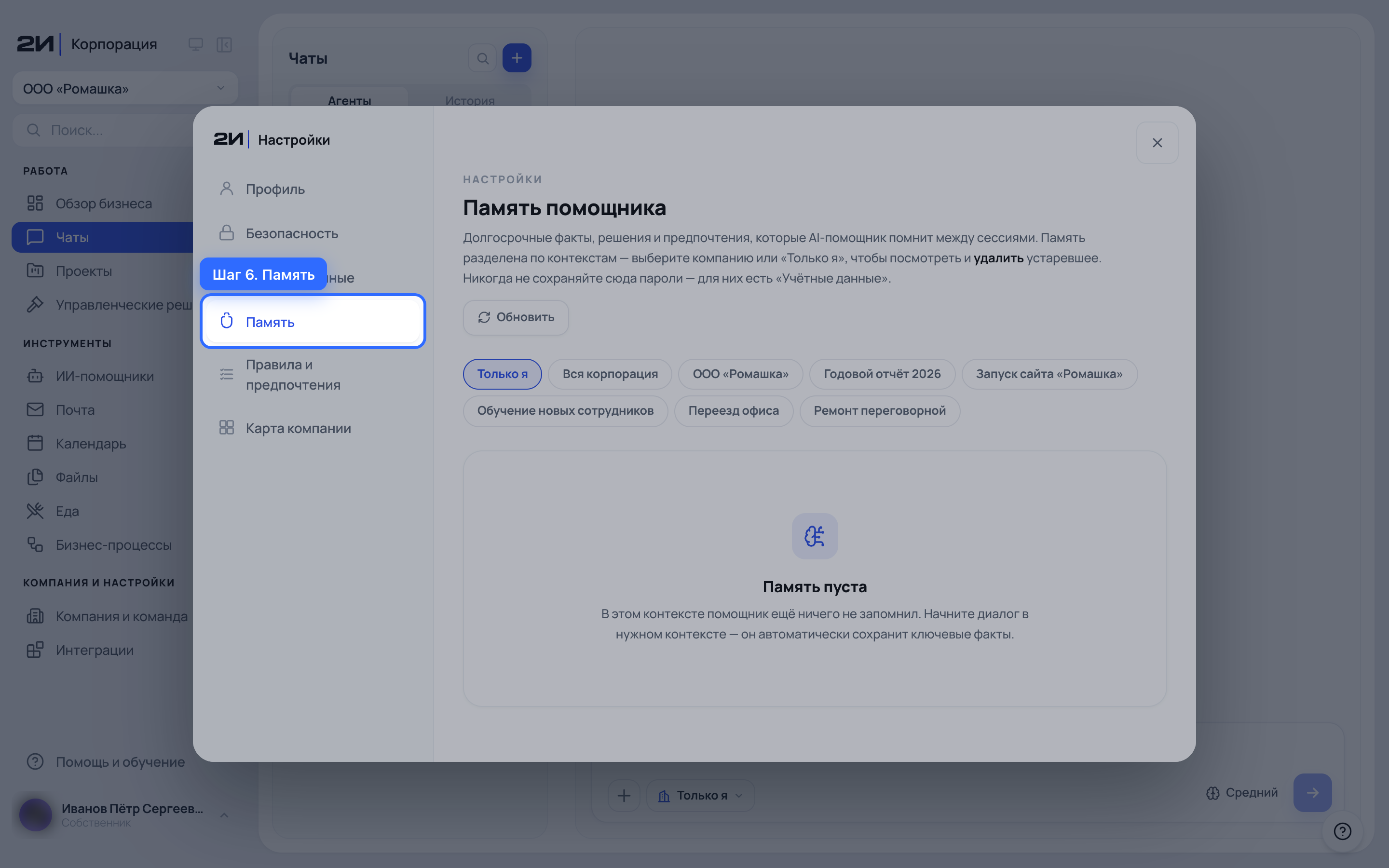Click the sidebar search field
Viewport: 1389px width, 868px height.
coord(103,130)
